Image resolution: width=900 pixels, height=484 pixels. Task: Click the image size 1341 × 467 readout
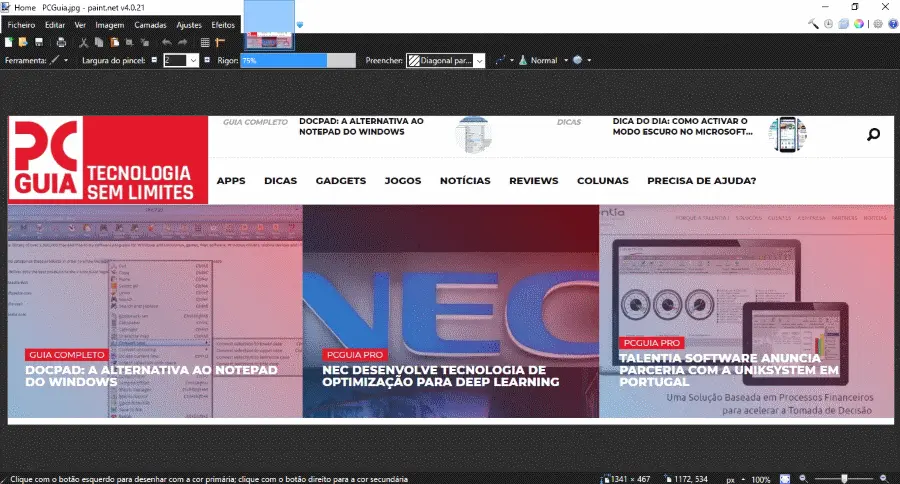[x=626, y=479]
